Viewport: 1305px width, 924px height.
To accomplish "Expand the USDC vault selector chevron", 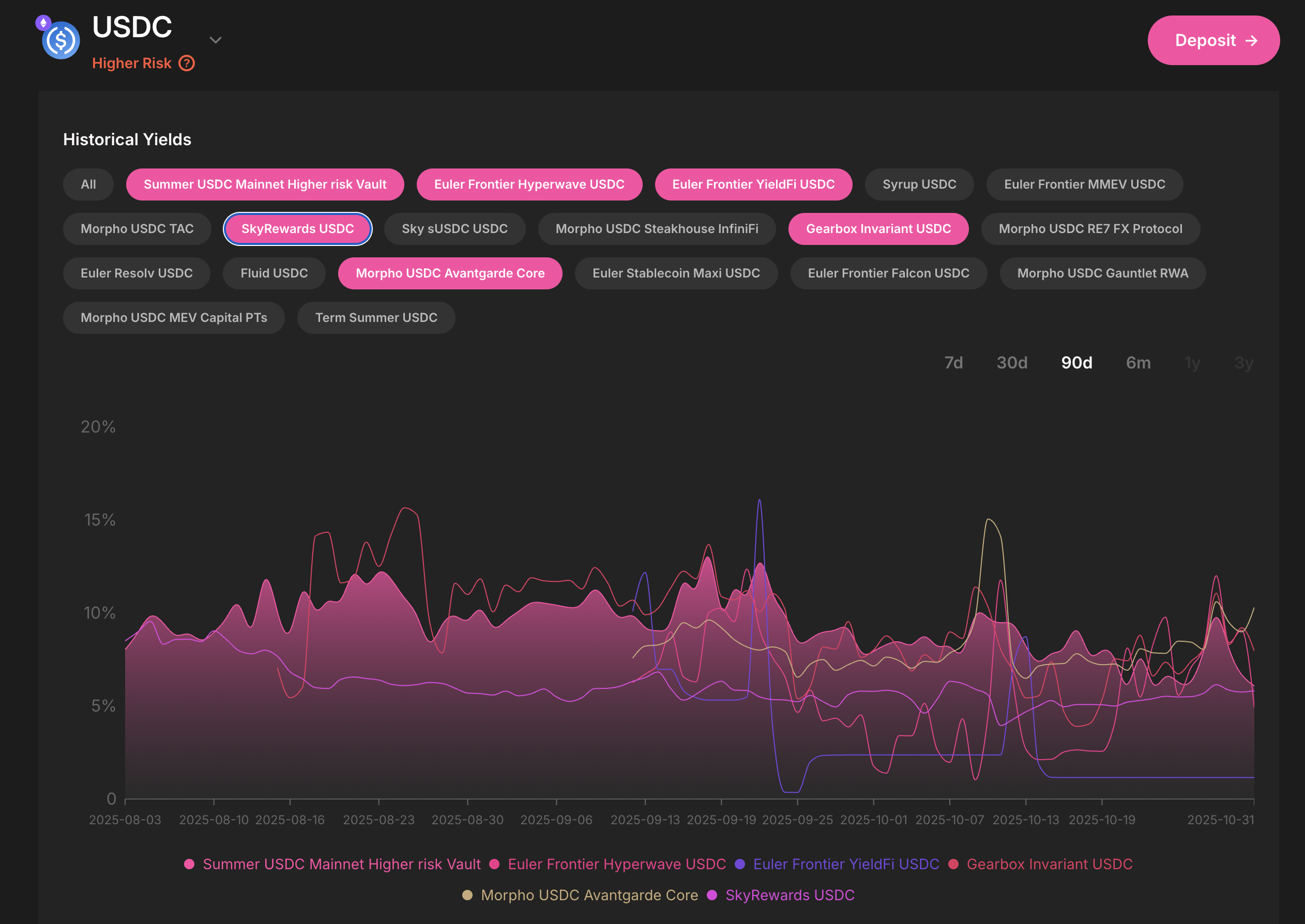I will (215, 40).
